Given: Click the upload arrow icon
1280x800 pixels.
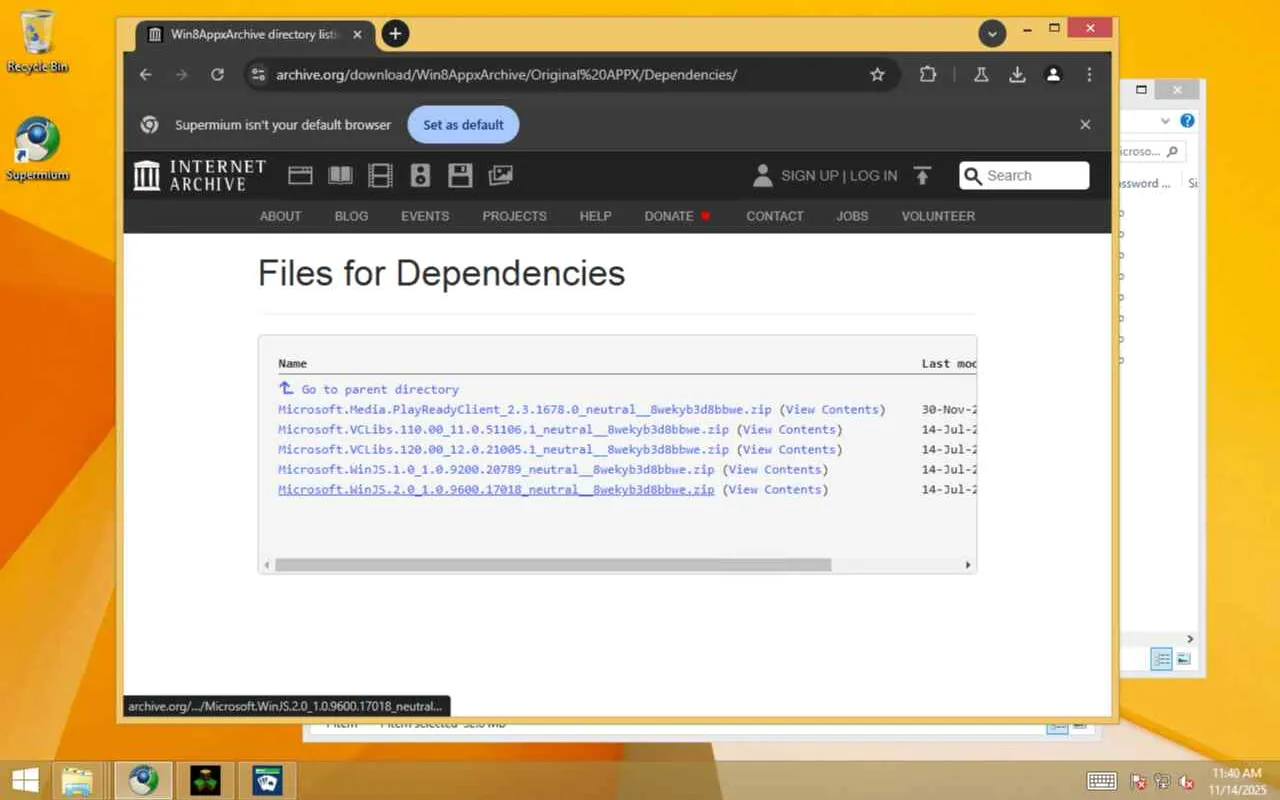Looking at the screenshot, I should [922, 176].
